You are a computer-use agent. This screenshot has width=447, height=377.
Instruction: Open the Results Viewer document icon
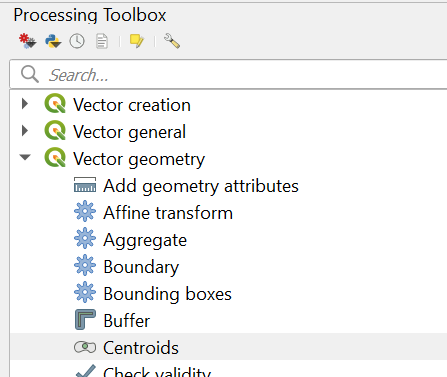pos(102,41)
